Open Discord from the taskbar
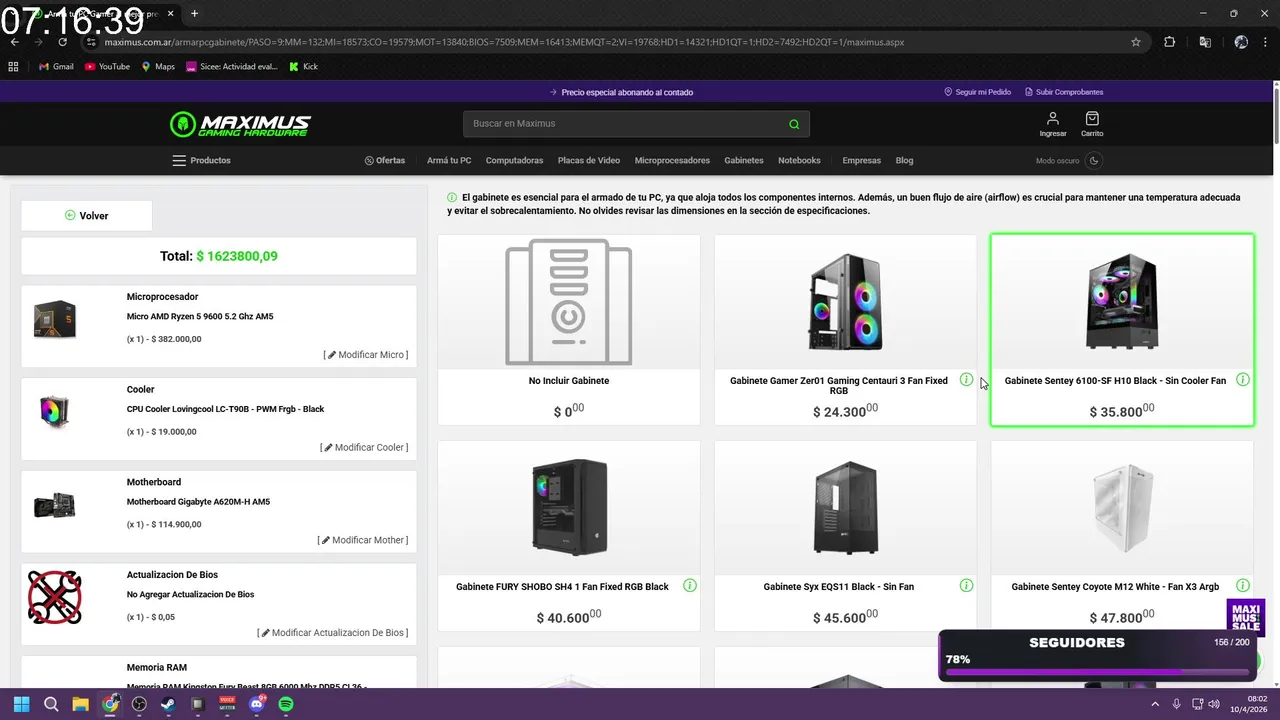The width and height of the screenshot is (1280, 720). coord(257,704)
